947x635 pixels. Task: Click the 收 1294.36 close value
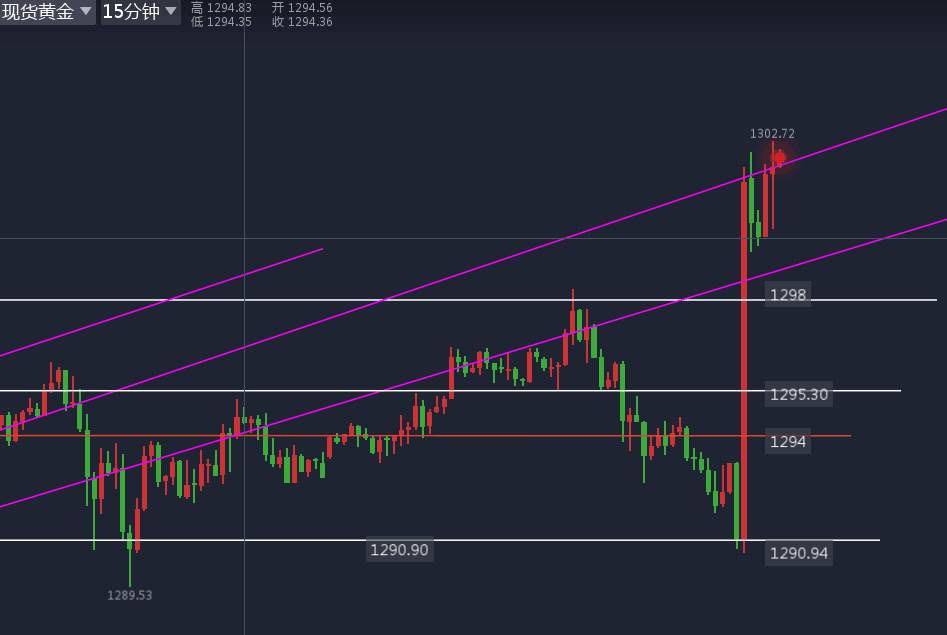click(302, 22)
